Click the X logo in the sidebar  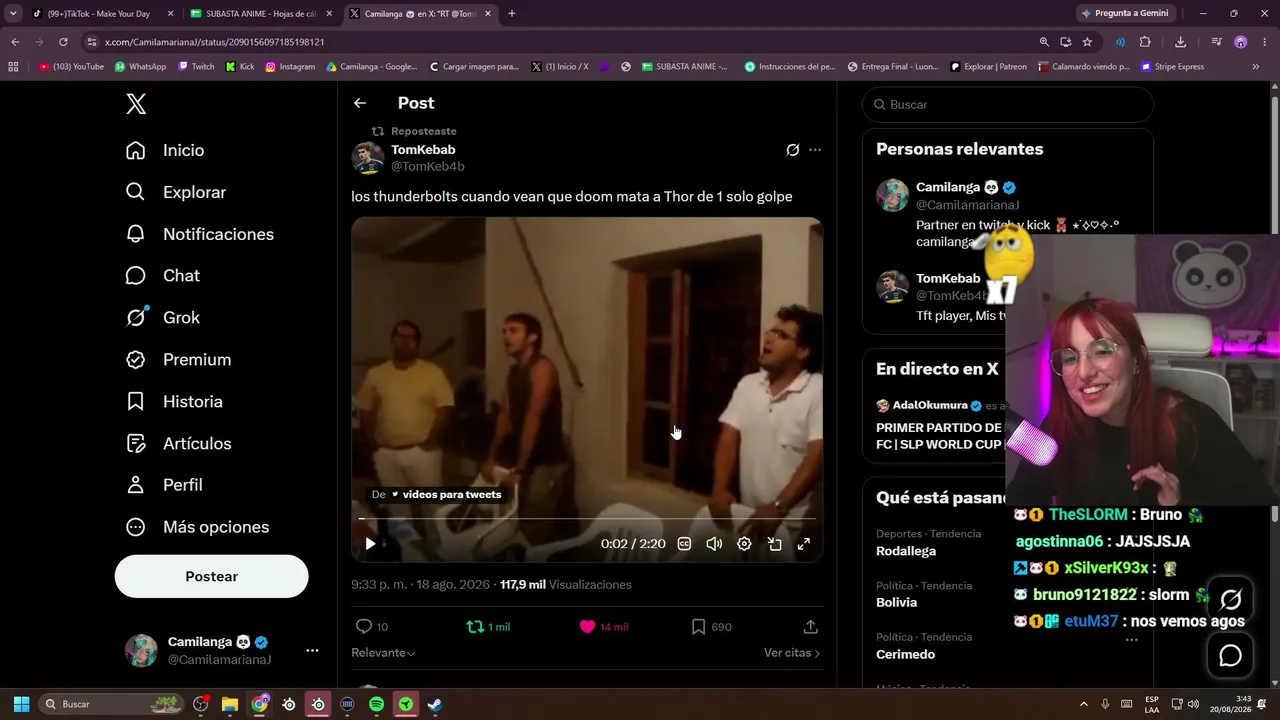tap(136, 104)
